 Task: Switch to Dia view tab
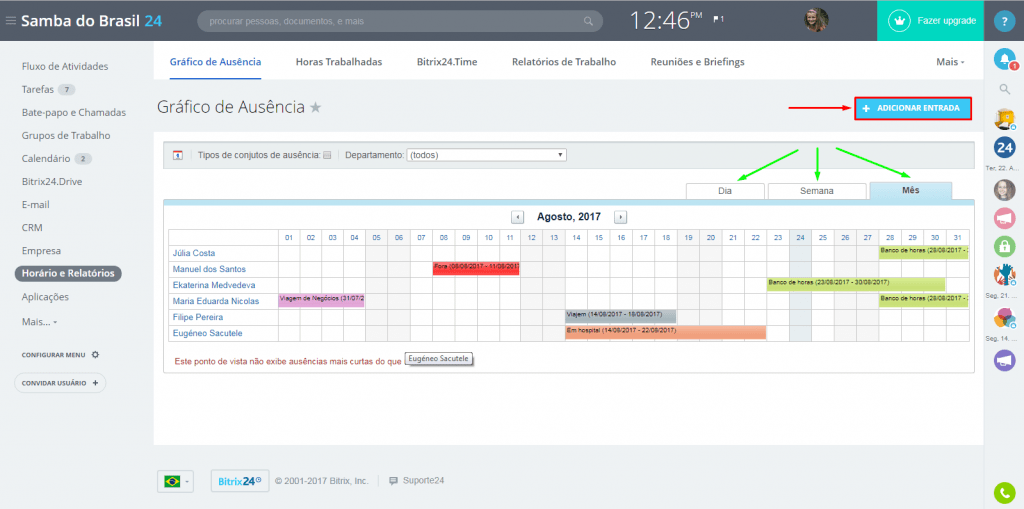point(725,191)
